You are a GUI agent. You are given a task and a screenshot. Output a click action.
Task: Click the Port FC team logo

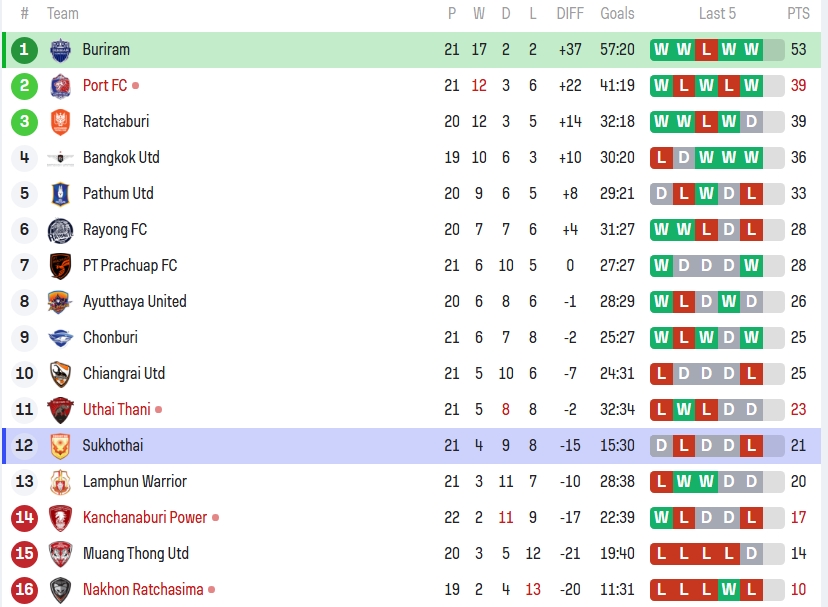[60, 86]
